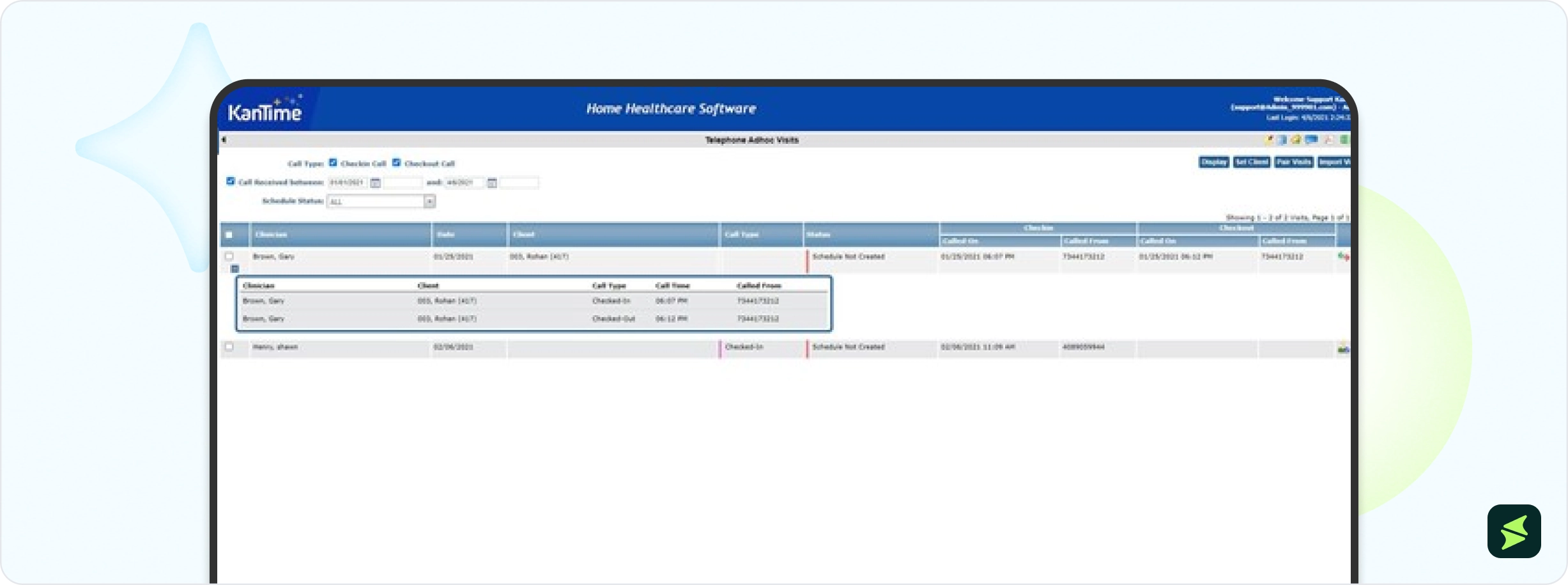This screenshot has height=585, width=1568.
Task: Open the Schedule Status dropdown
Action: tap(381, 201)
